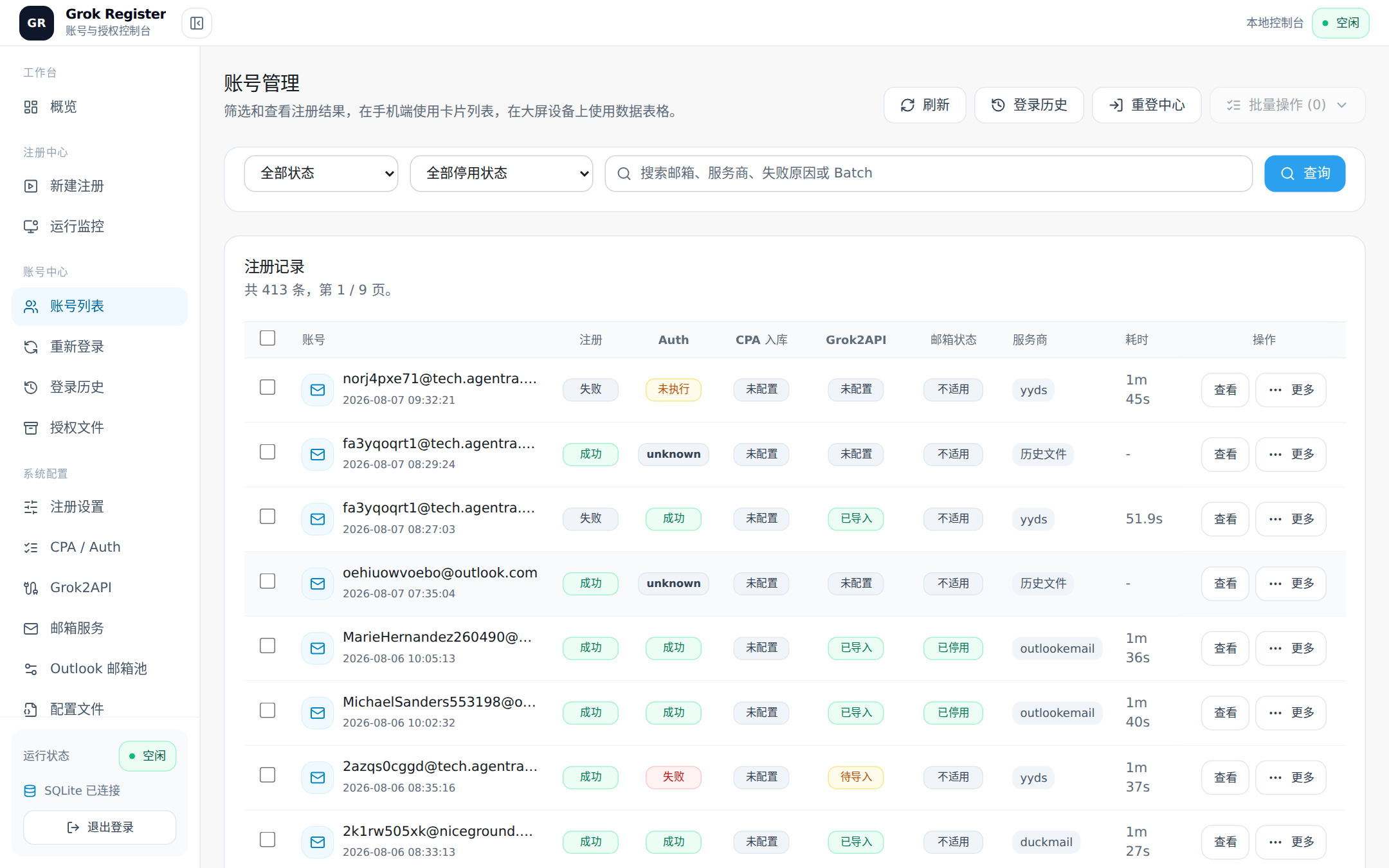This screenshot has width=1389, height=868.
Task: Click the 邮箱服务 envelope icon
Action: [31, 628]
